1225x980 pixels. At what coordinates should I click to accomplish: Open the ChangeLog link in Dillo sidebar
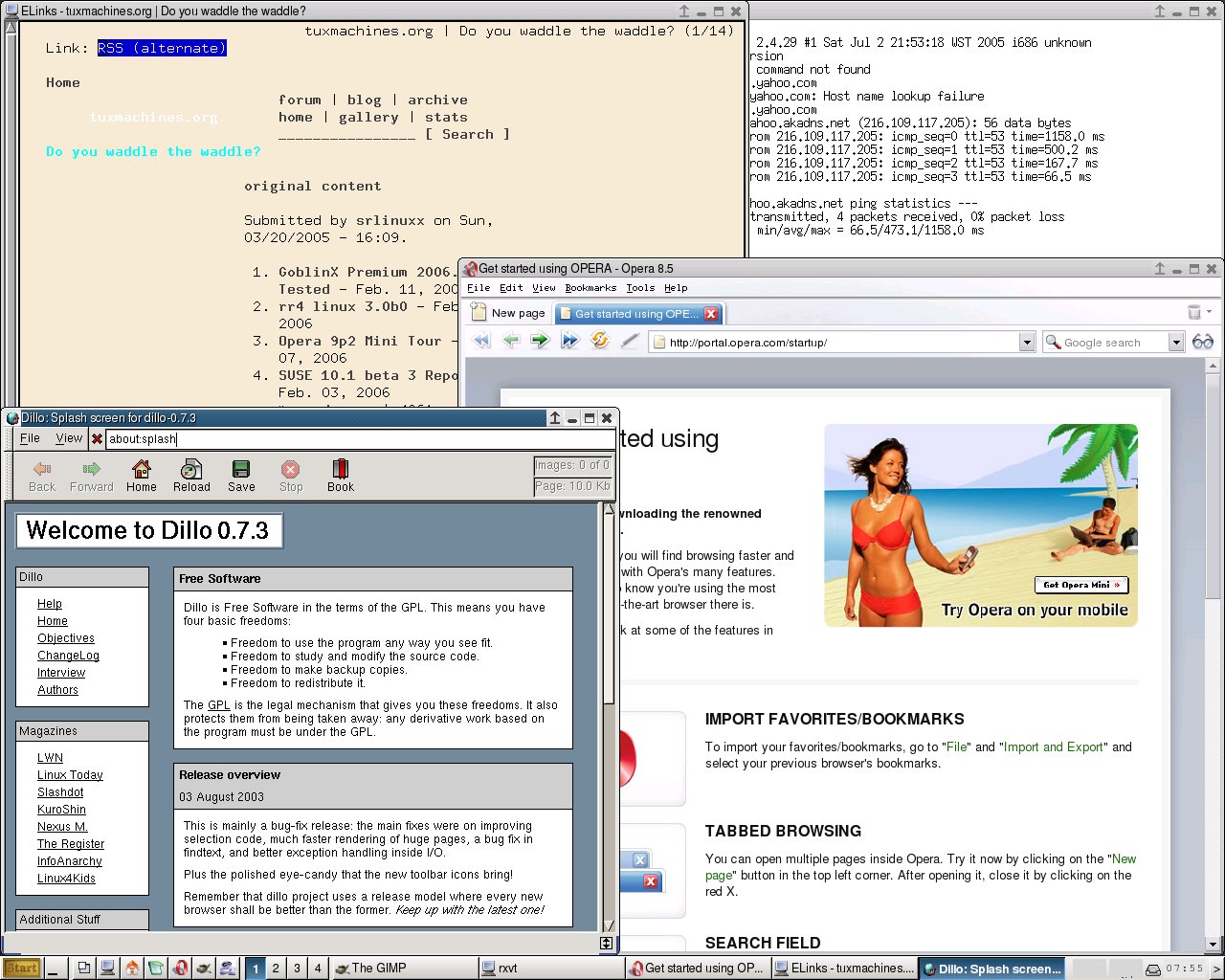[x=68, y=656]
